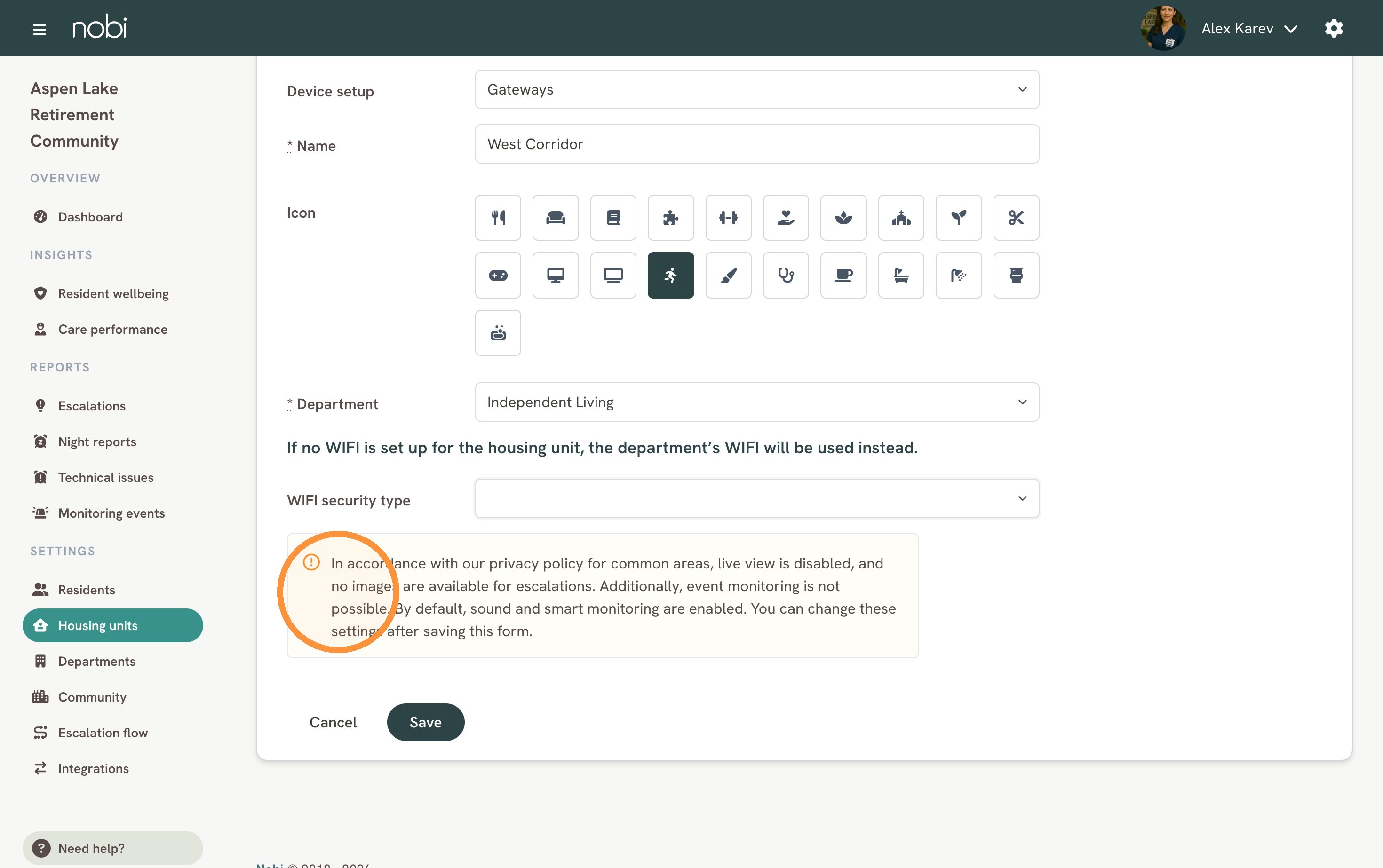
Task: Click the Name field West Corridor
Action: click(756, 144)
